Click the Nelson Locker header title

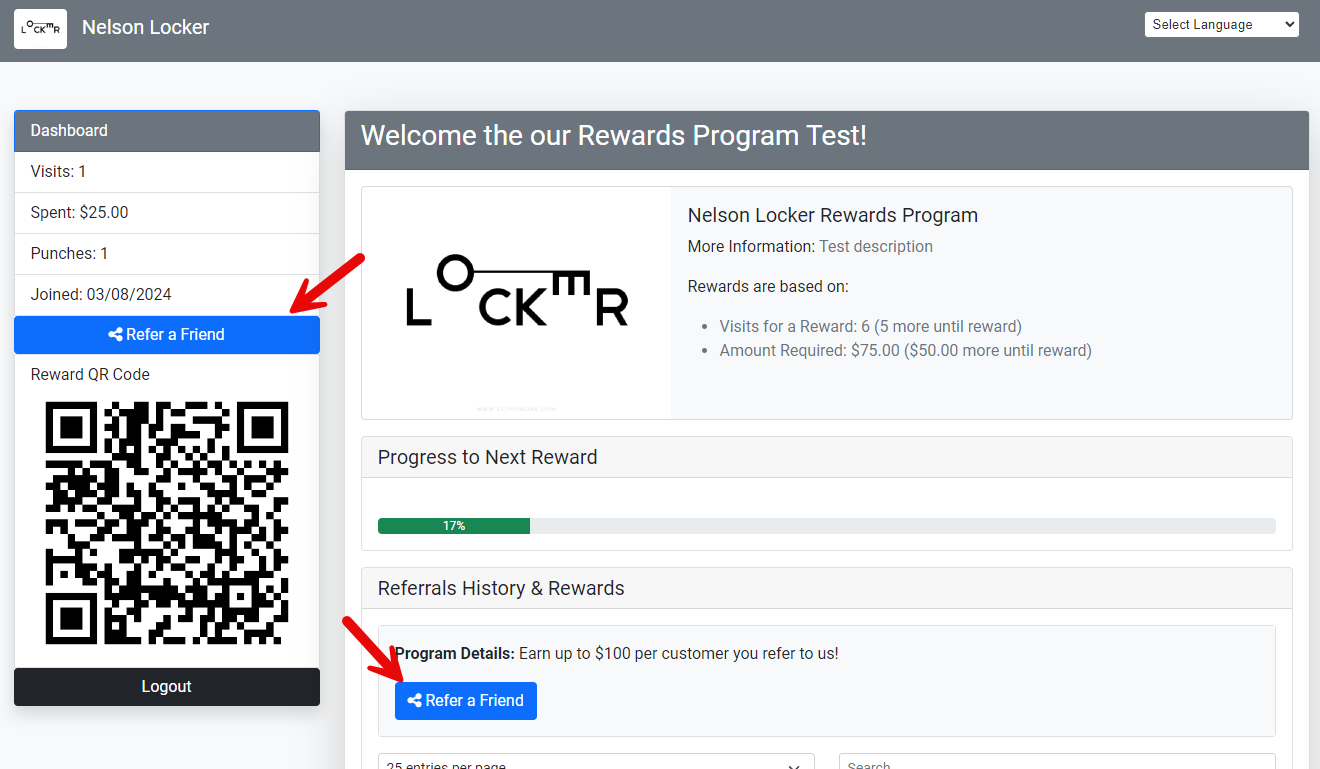pos(145,27)
